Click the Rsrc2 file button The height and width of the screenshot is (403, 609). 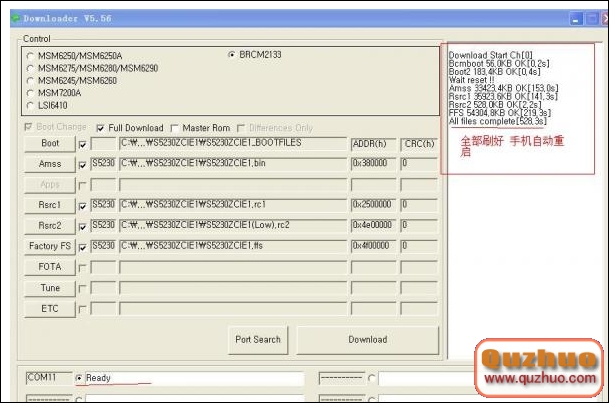(50, 226)
